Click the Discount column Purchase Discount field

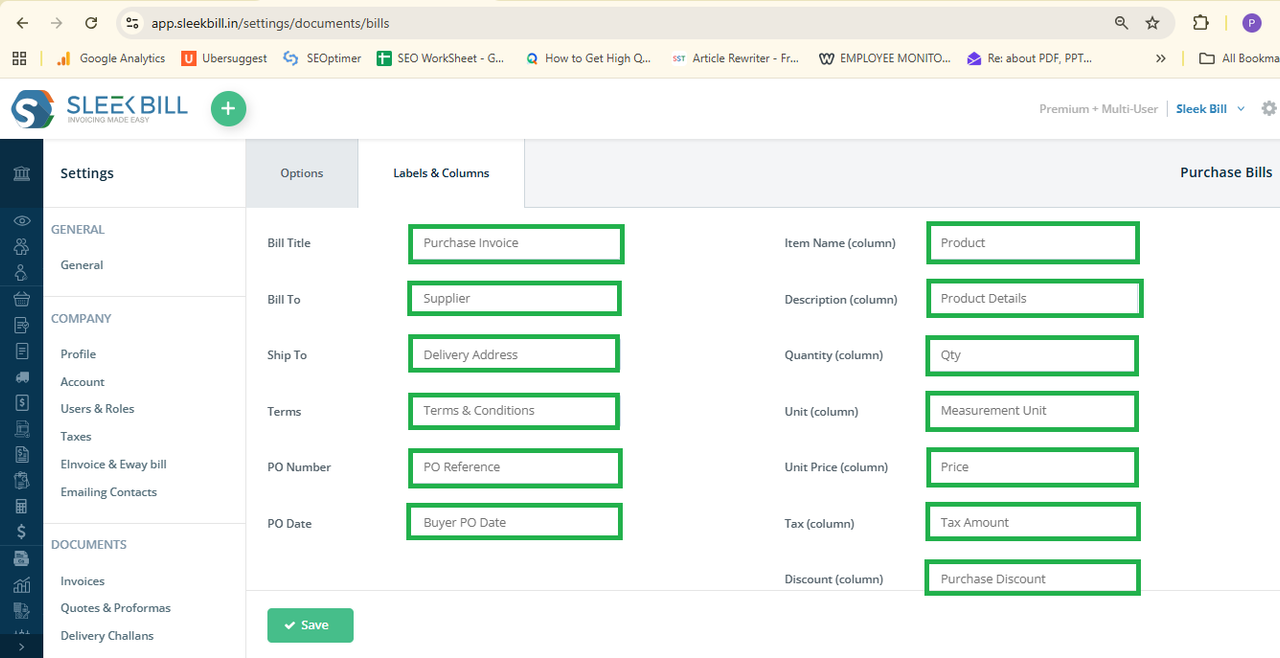[x=1032, y=578]
